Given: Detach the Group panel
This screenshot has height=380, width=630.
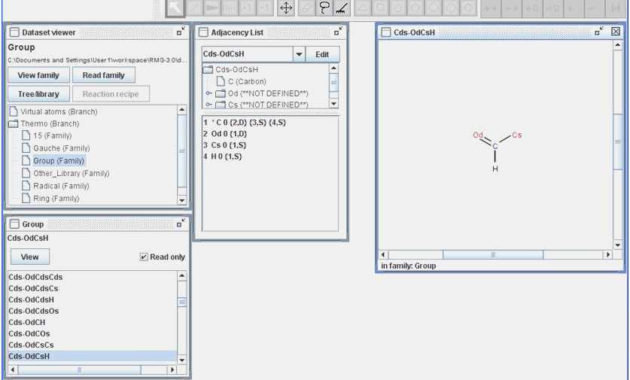Looking at the screenshot, I should [180, 224].
